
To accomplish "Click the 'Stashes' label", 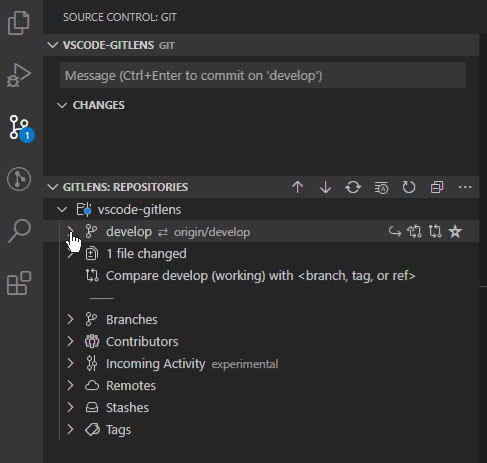I will [x=127, y=407].
